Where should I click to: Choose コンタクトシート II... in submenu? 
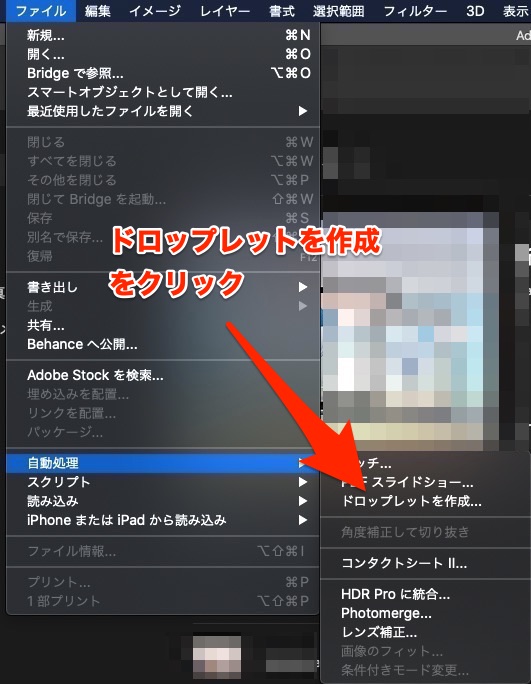[x=404, y=563]
